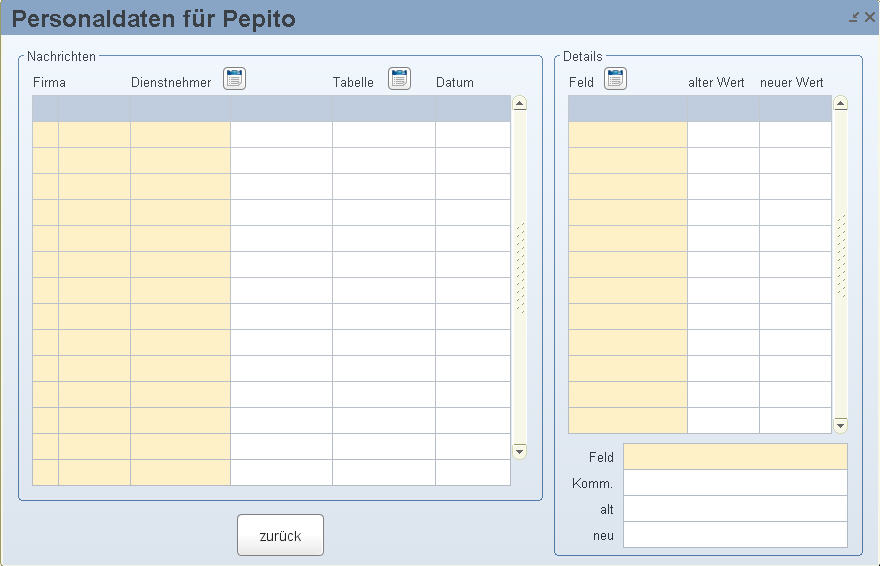Focus the Komm. input field

[x=735, y=483]
